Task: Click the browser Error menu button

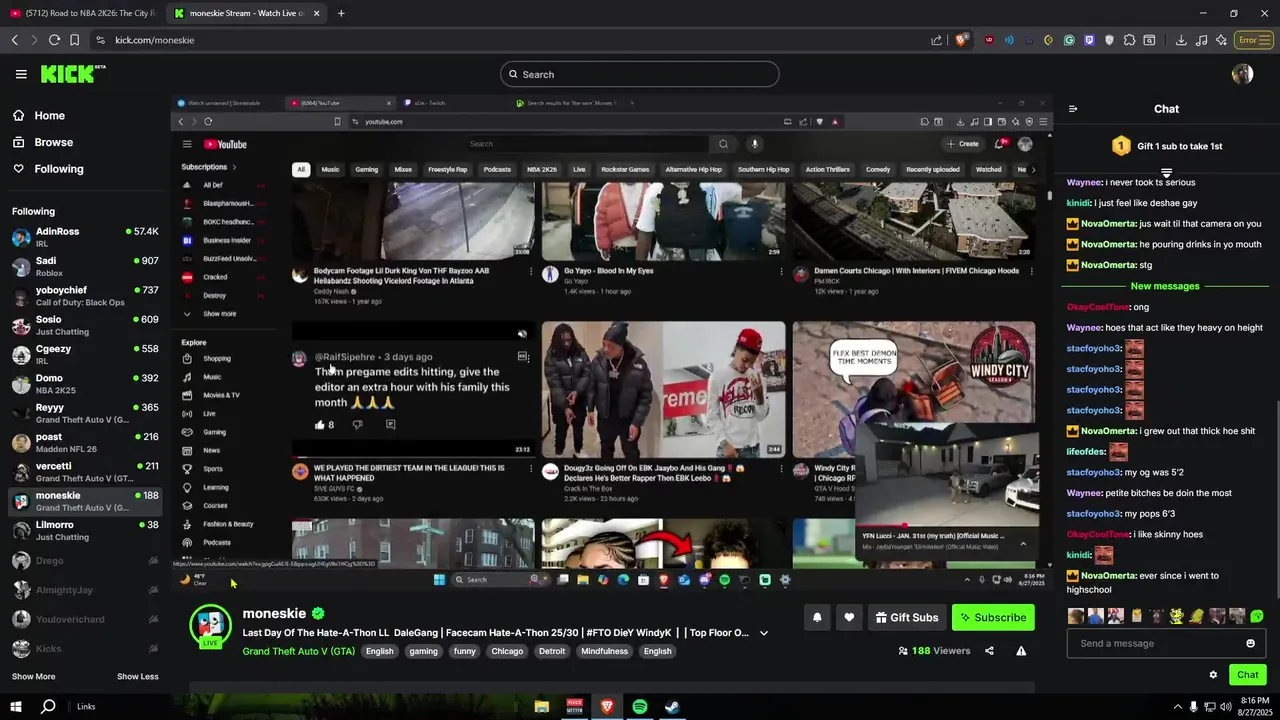Action: (x=1253, y=40)
